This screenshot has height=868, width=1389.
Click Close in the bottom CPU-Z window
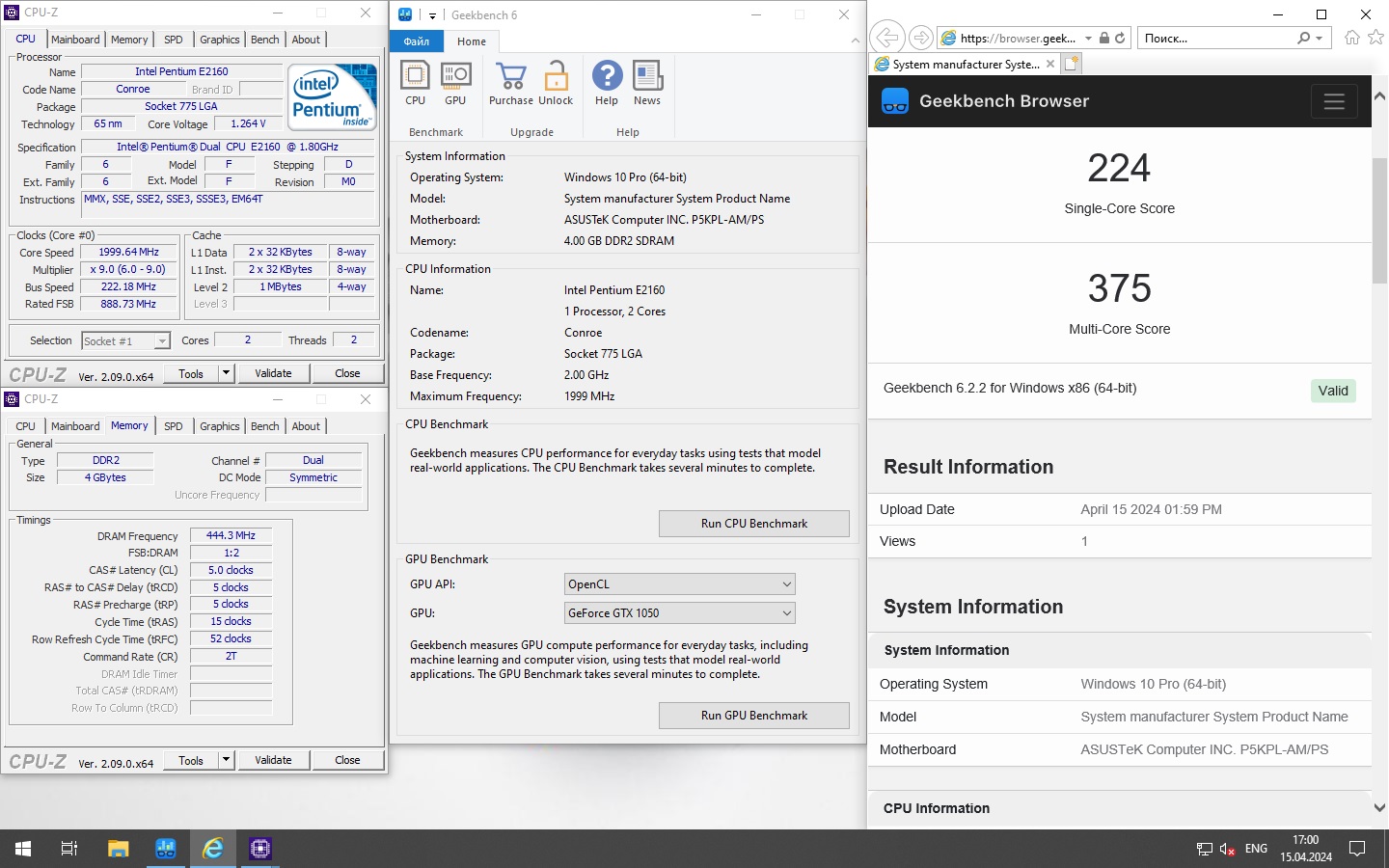point(347,760)
